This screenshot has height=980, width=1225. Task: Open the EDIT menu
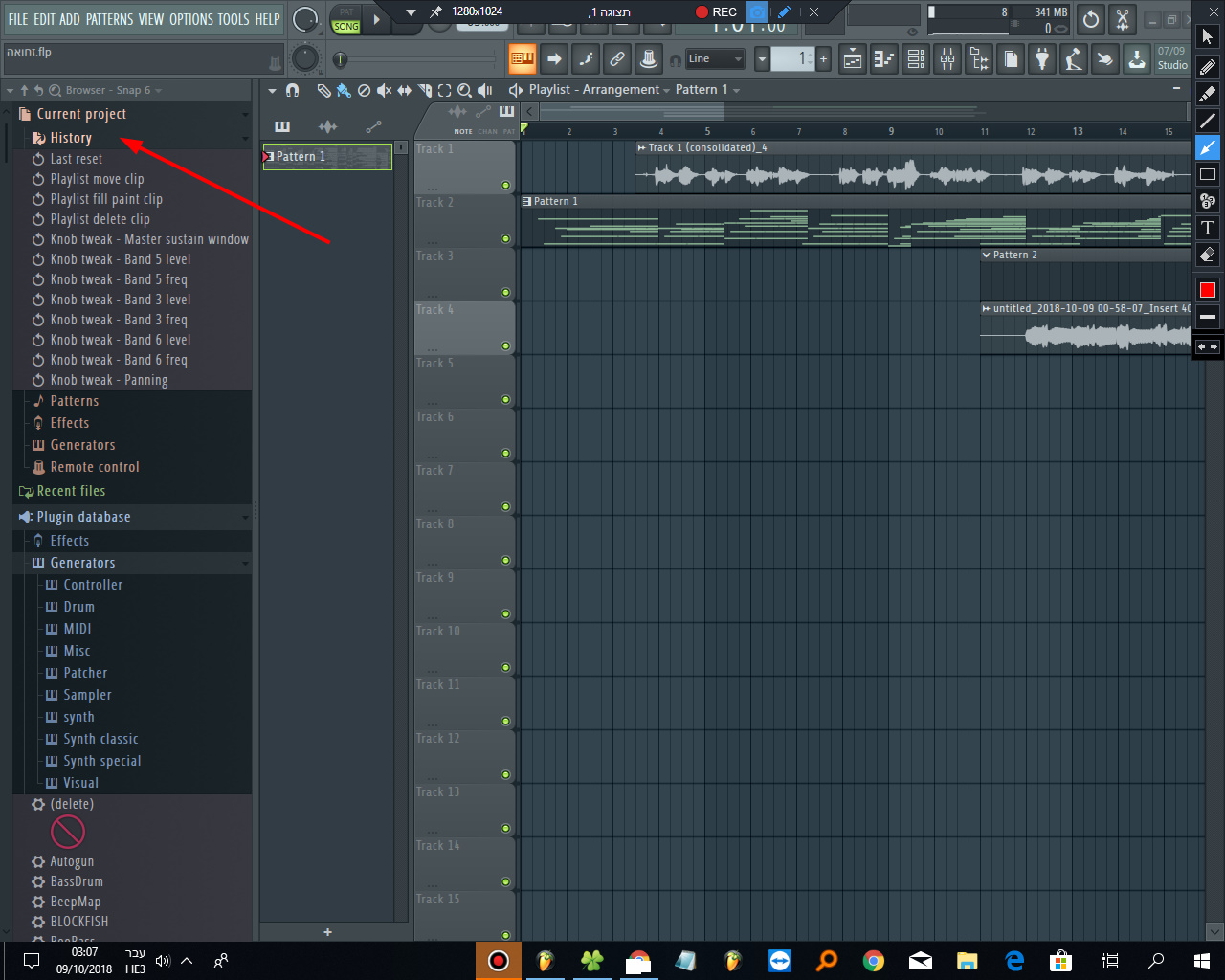(x=44, y=19)
